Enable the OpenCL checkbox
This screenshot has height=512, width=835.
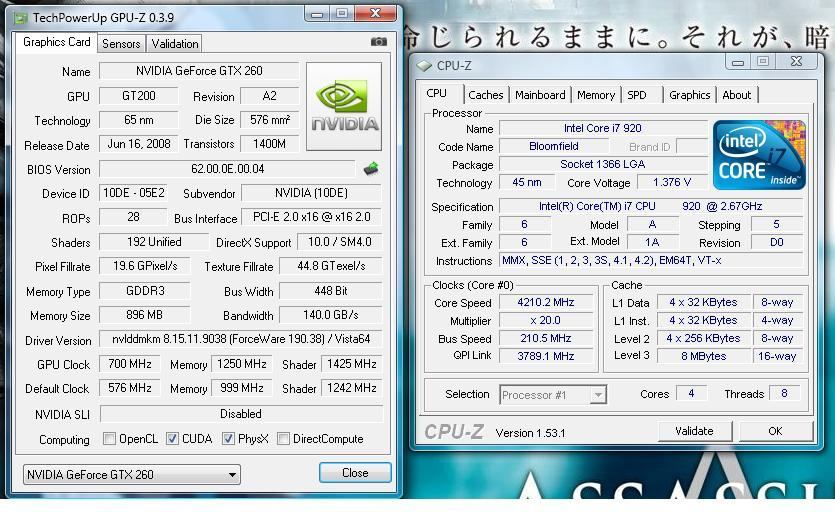109,438
